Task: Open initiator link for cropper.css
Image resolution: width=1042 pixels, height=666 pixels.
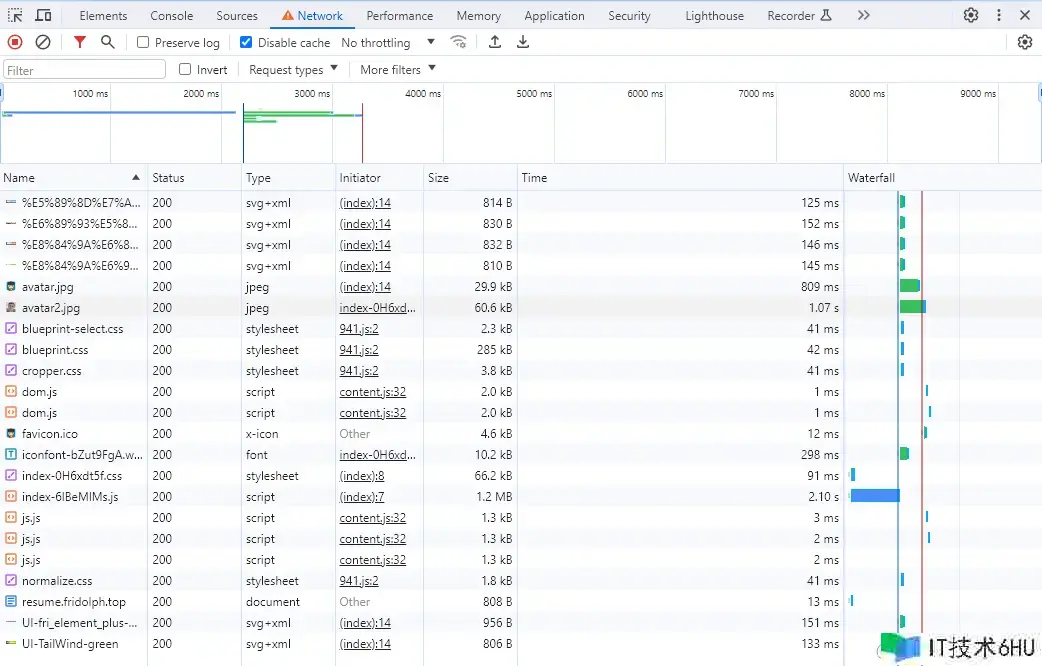Action: [x=359, y=371]
